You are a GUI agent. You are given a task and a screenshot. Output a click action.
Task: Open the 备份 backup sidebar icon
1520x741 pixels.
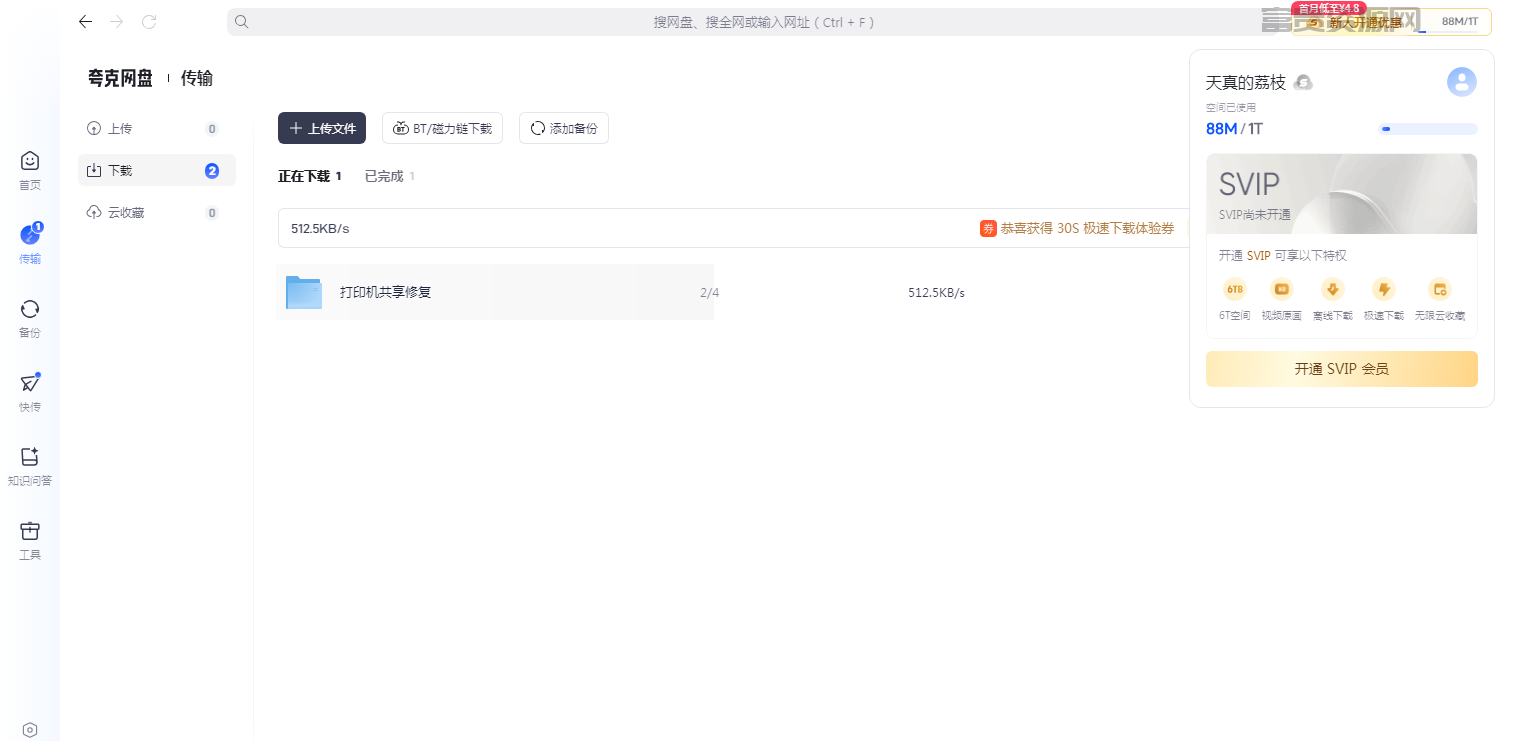pyautogui.click(x=30, y=318)
